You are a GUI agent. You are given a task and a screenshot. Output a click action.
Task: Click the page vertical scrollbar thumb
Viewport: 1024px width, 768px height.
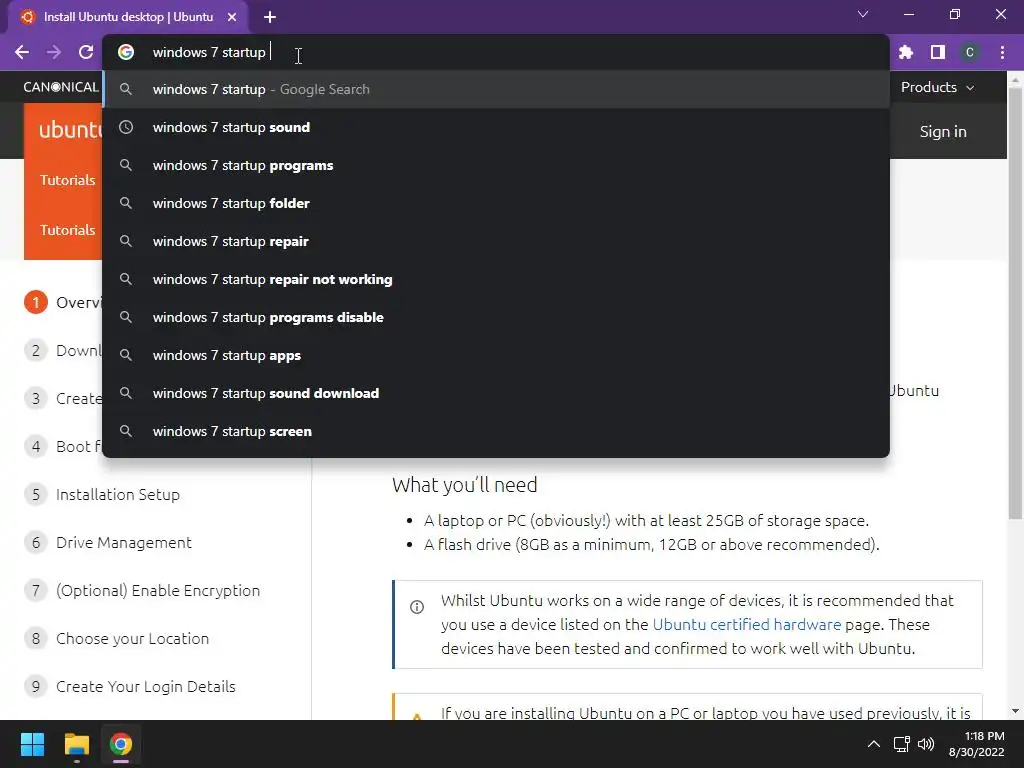coord(1015,303)
